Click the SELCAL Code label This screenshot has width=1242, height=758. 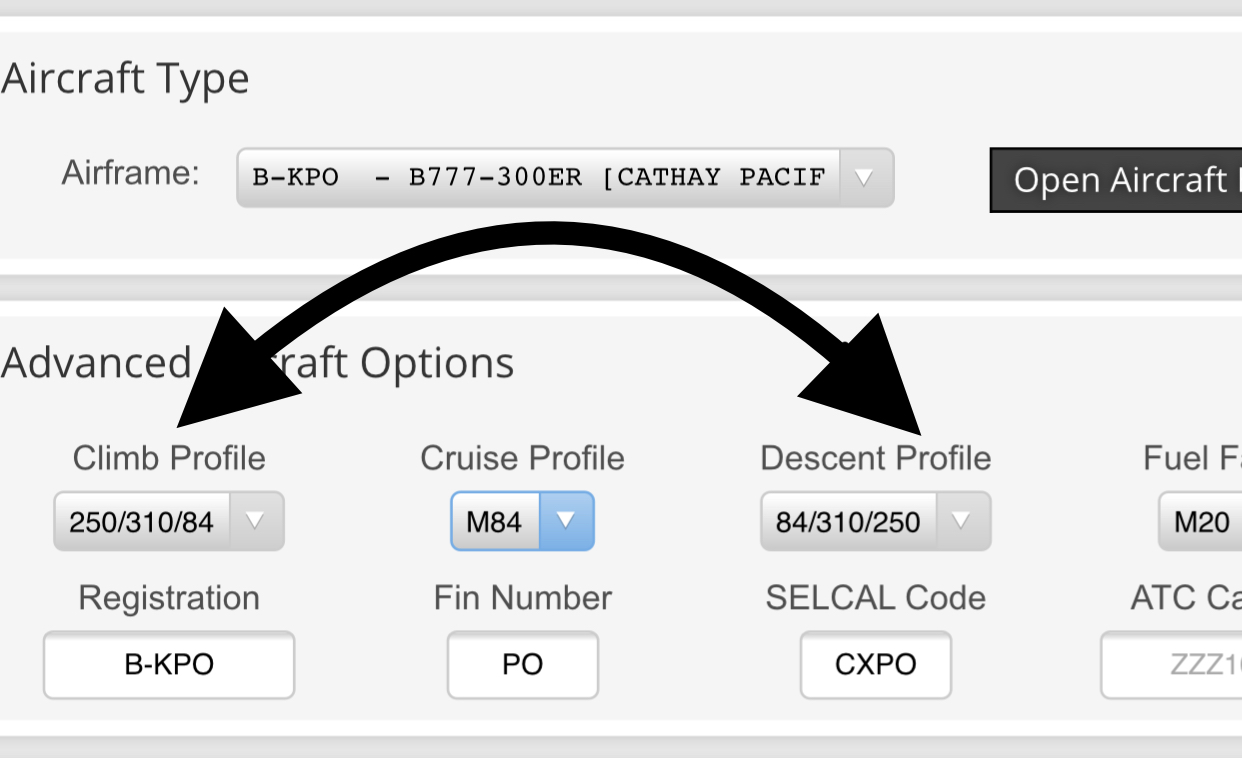point(875,598)
